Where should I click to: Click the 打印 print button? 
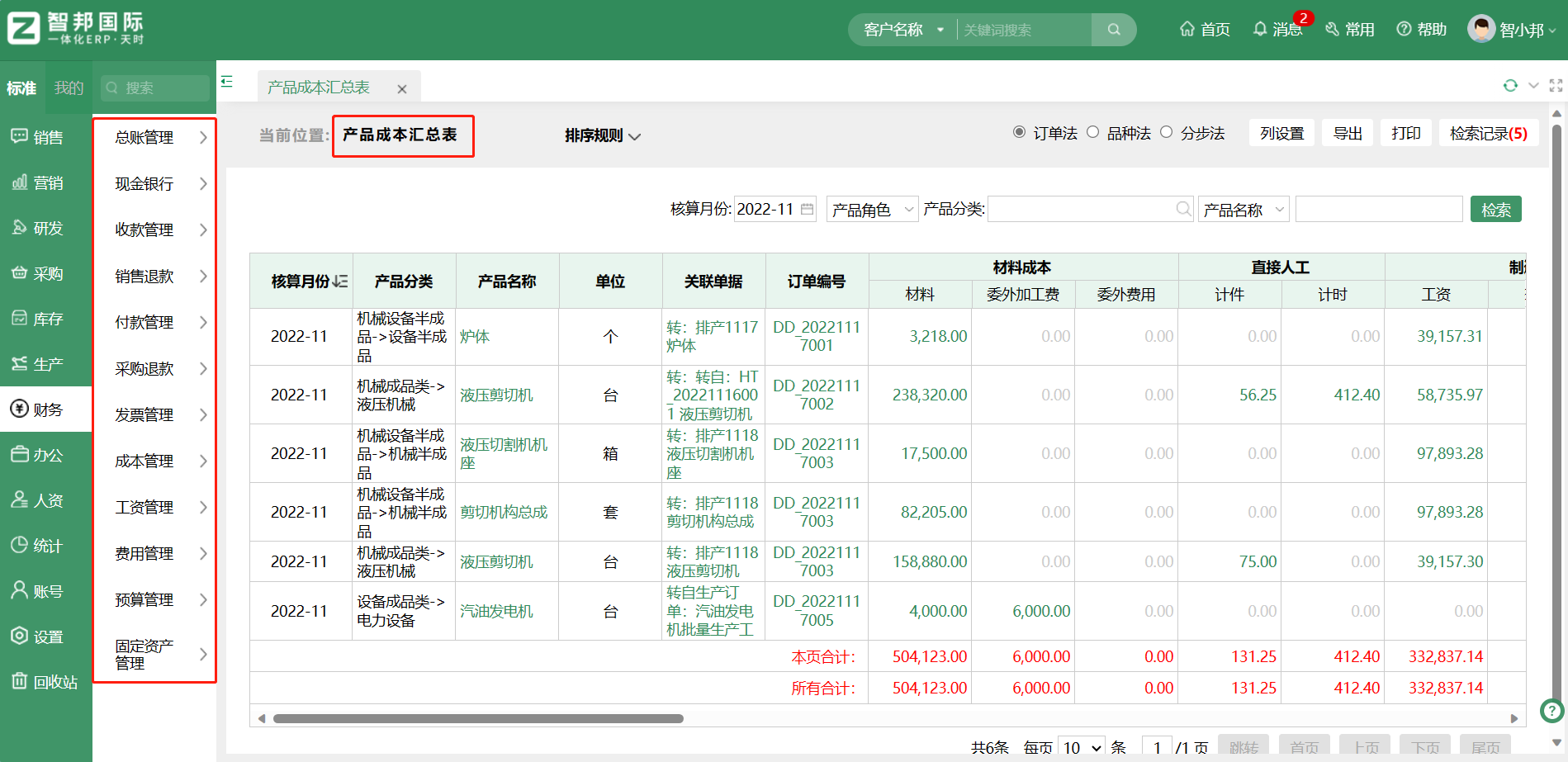1405,133
